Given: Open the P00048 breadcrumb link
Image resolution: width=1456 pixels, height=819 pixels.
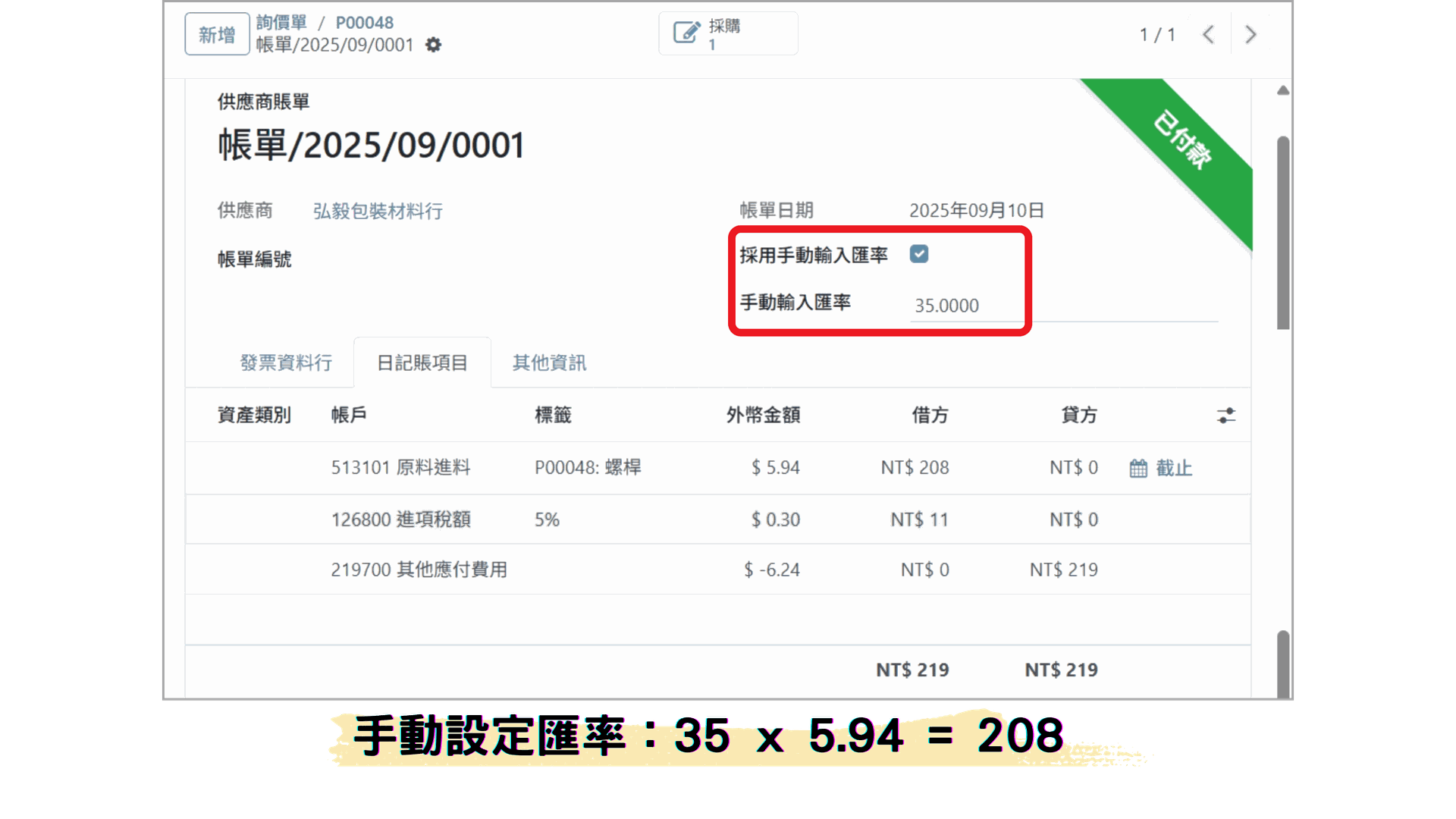Looking at the screenshot, I should [364, 23].
